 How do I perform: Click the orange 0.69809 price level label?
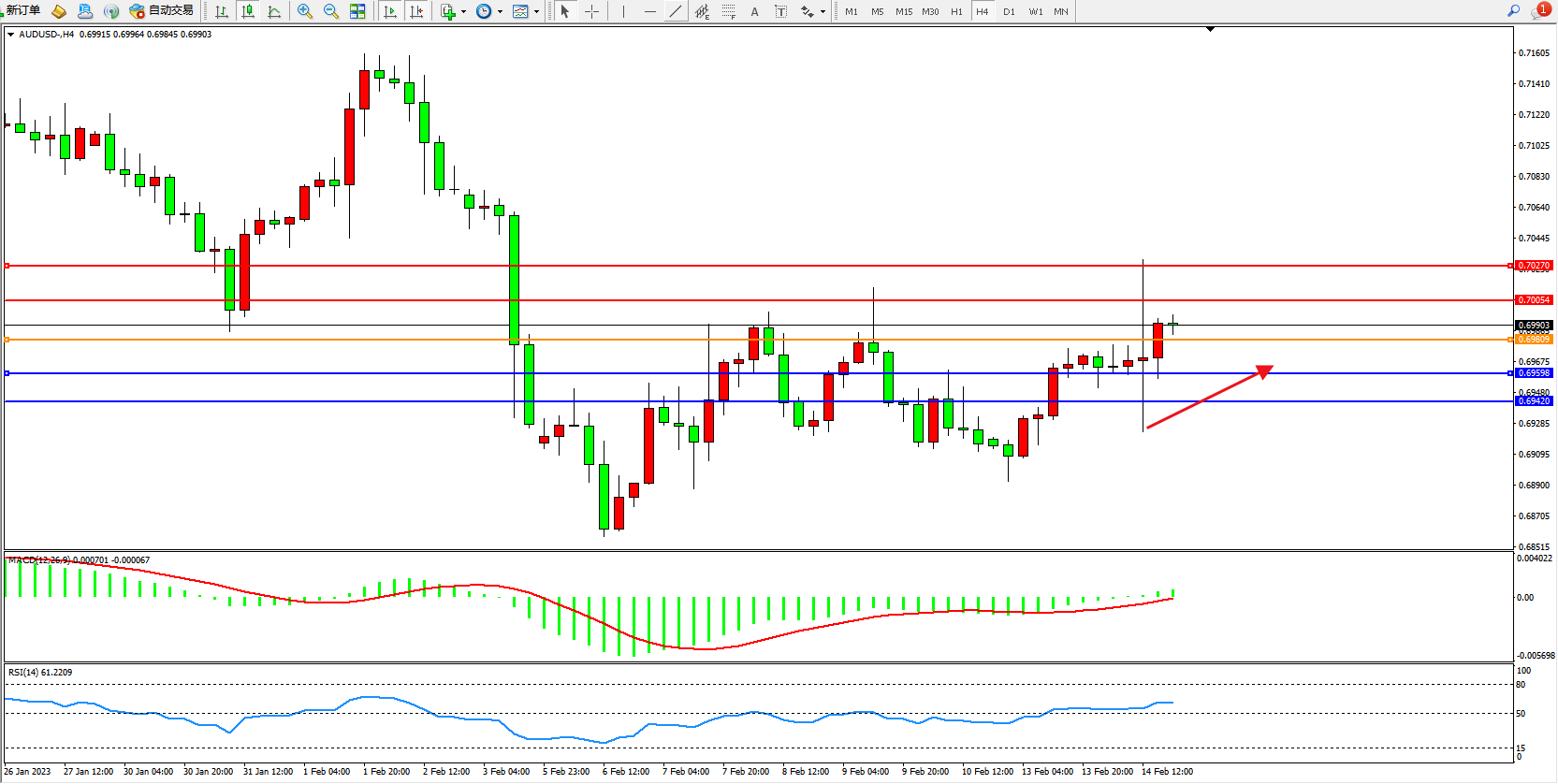click(1534, 340)
